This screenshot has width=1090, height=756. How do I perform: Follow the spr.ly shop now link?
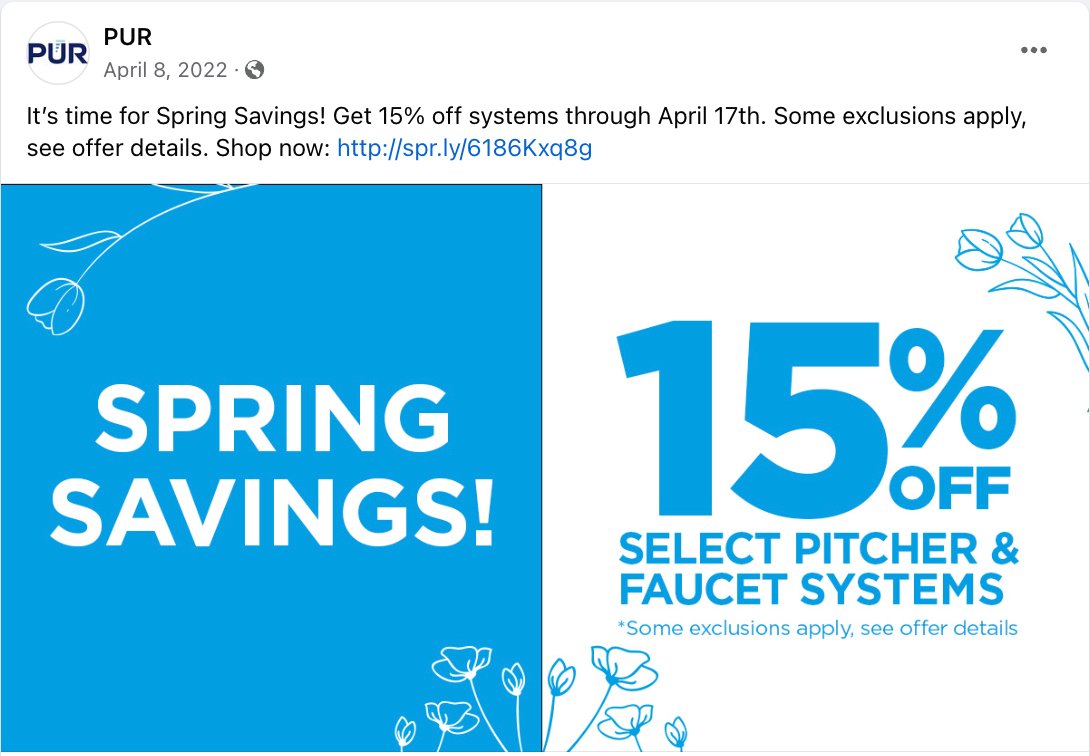coord(464,149)
